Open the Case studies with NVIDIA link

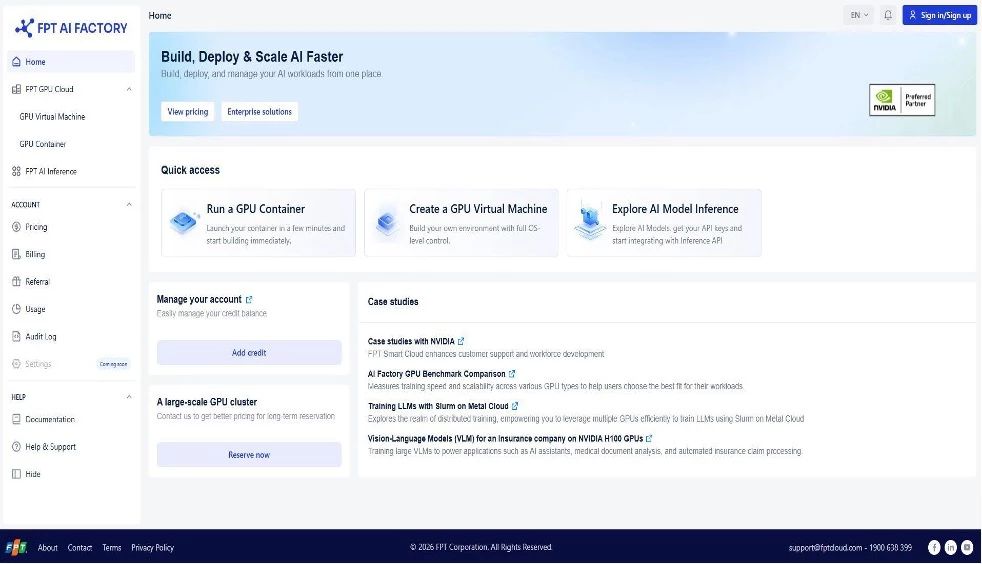point(411,341)
